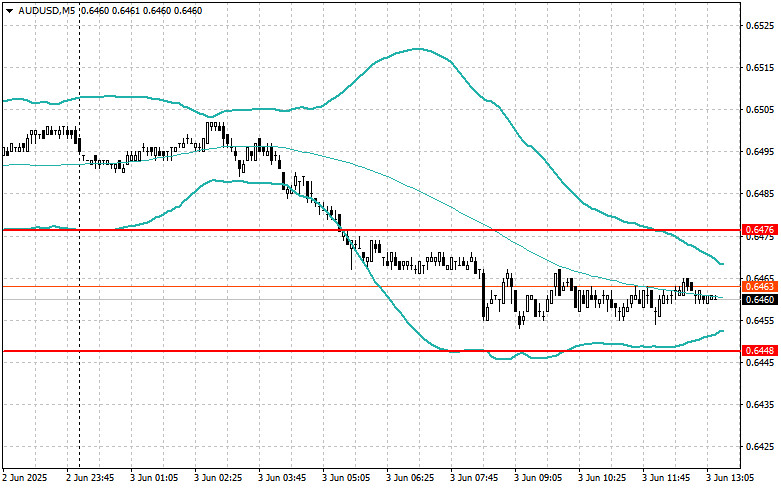Select the 0.6425 price scale value

click(x=760, y=447)
